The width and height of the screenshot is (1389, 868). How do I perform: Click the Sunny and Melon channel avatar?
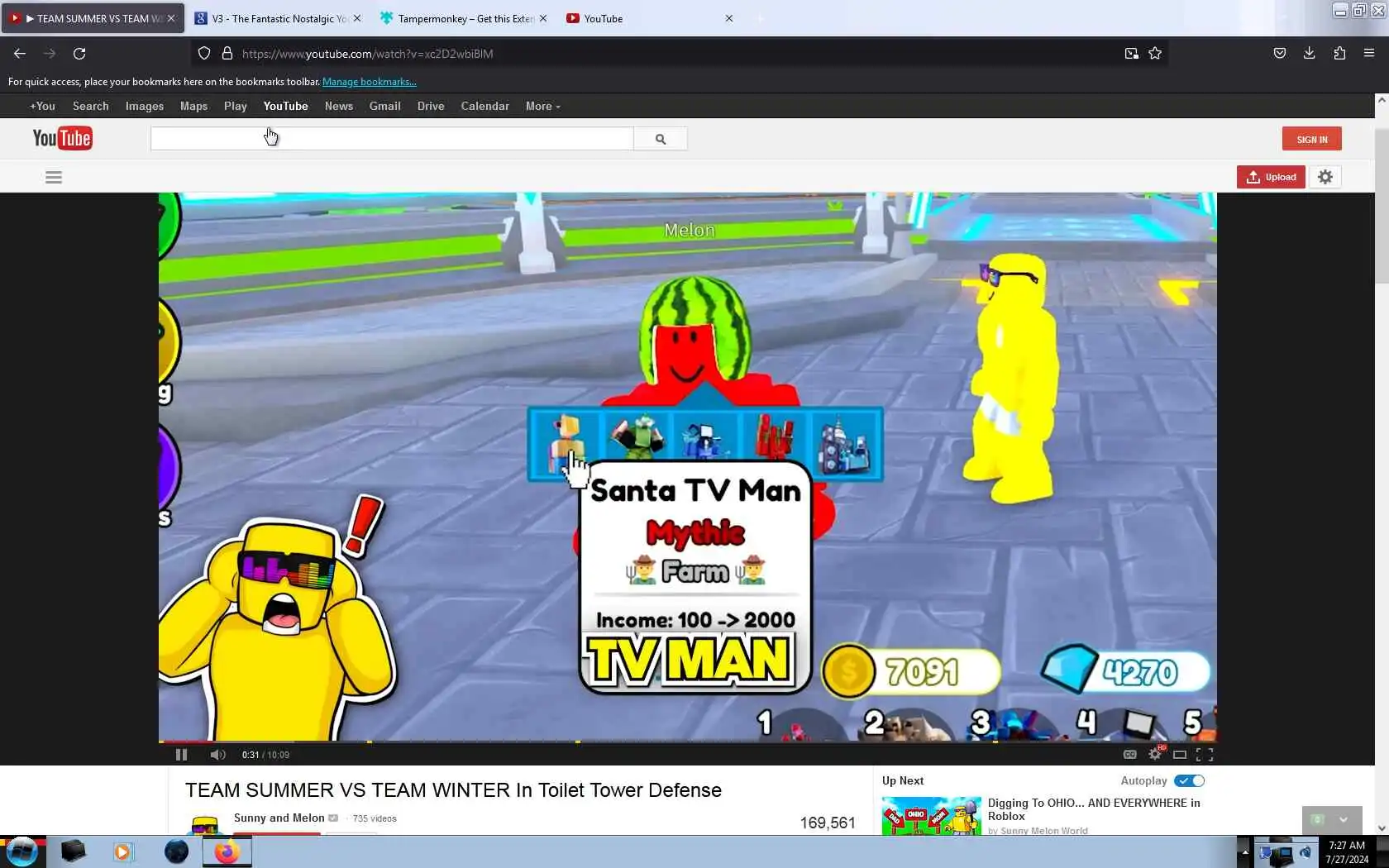204,824
